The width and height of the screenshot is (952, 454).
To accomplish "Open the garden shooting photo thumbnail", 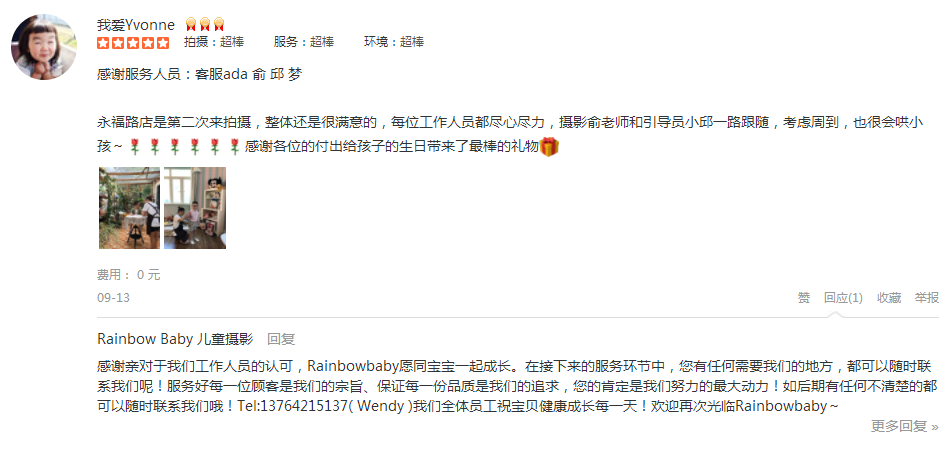I will [x=129, y=208].
